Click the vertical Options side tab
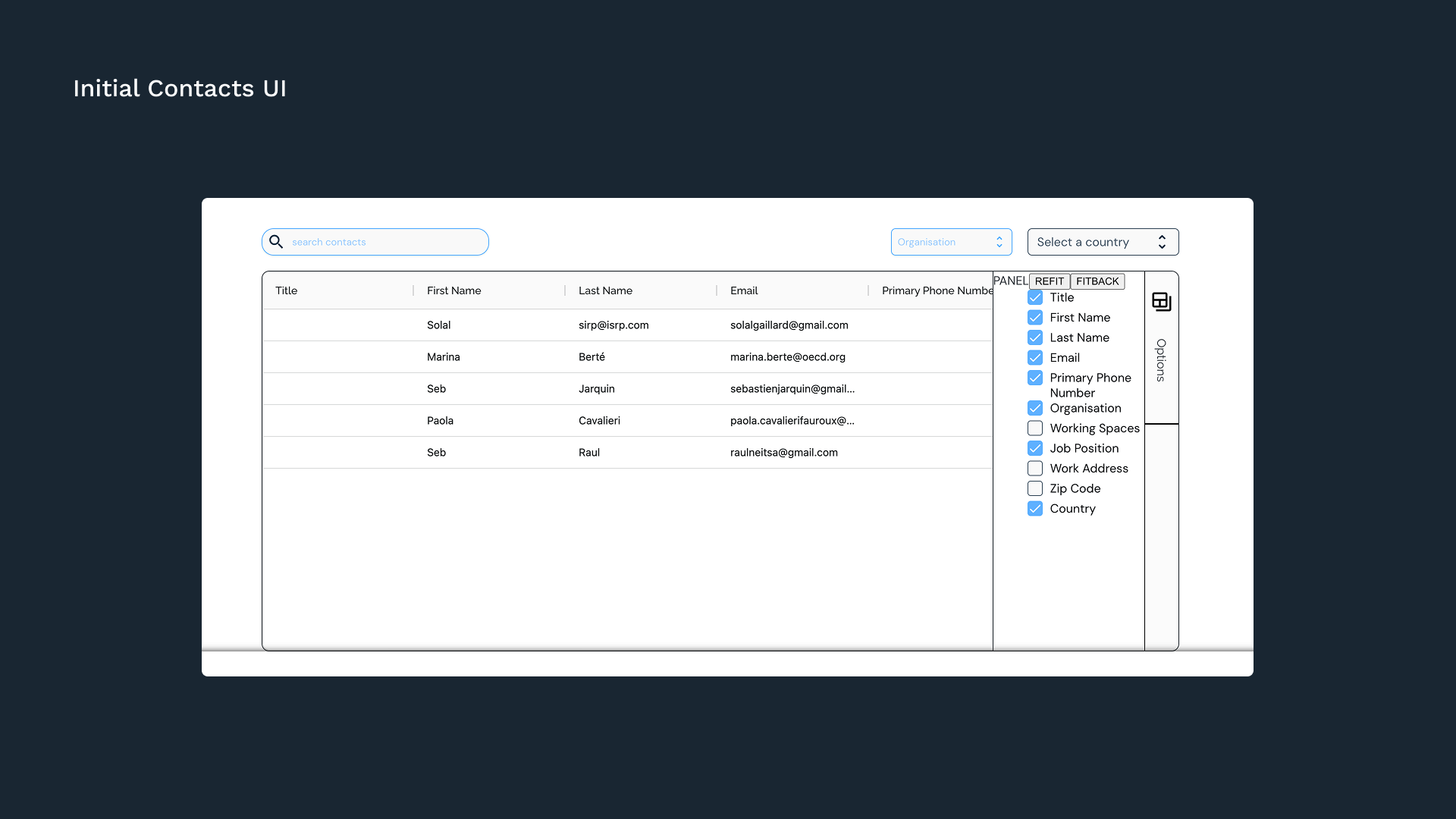Image resolution: width=1456 pixels, height=819 pixels. click(1161, 360)
